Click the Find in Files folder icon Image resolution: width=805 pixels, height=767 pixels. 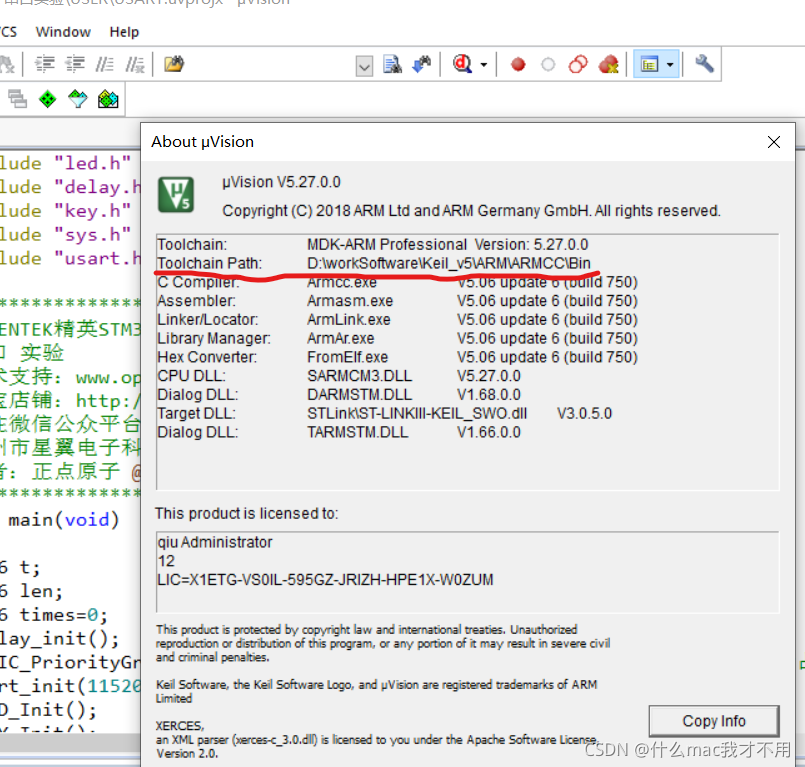click(x=174, y=64)
